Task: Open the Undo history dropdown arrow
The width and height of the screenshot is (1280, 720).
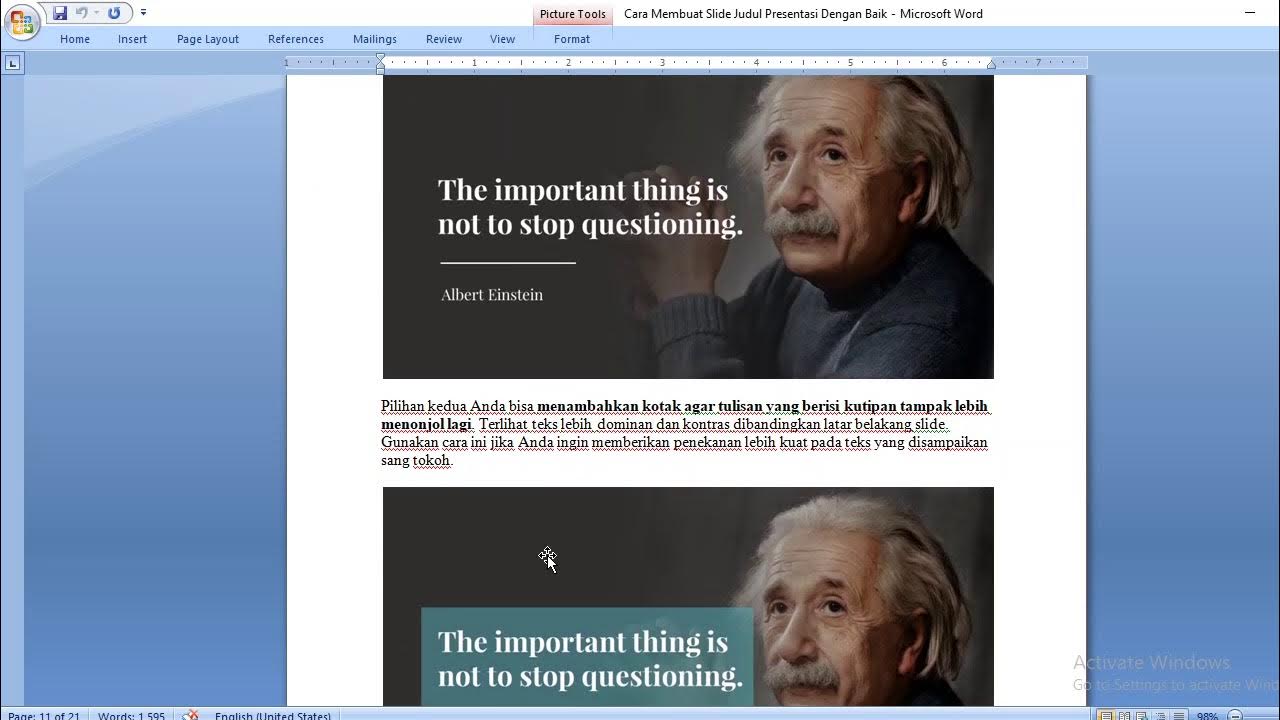Action: click(96, 13)
